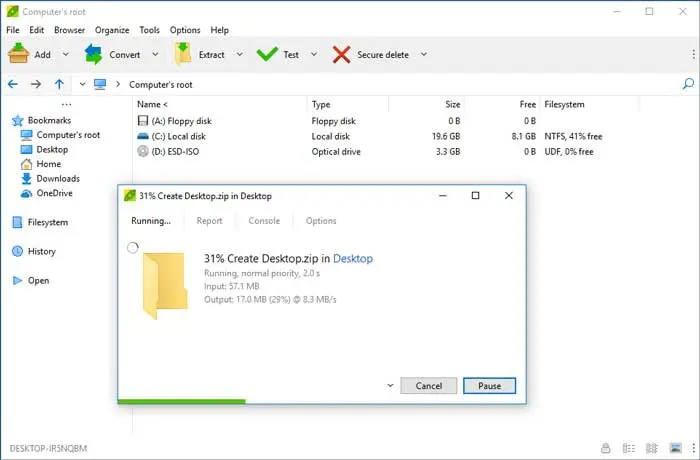Sort by the Free column header
The image size is (700, 460).
point(527,104)
